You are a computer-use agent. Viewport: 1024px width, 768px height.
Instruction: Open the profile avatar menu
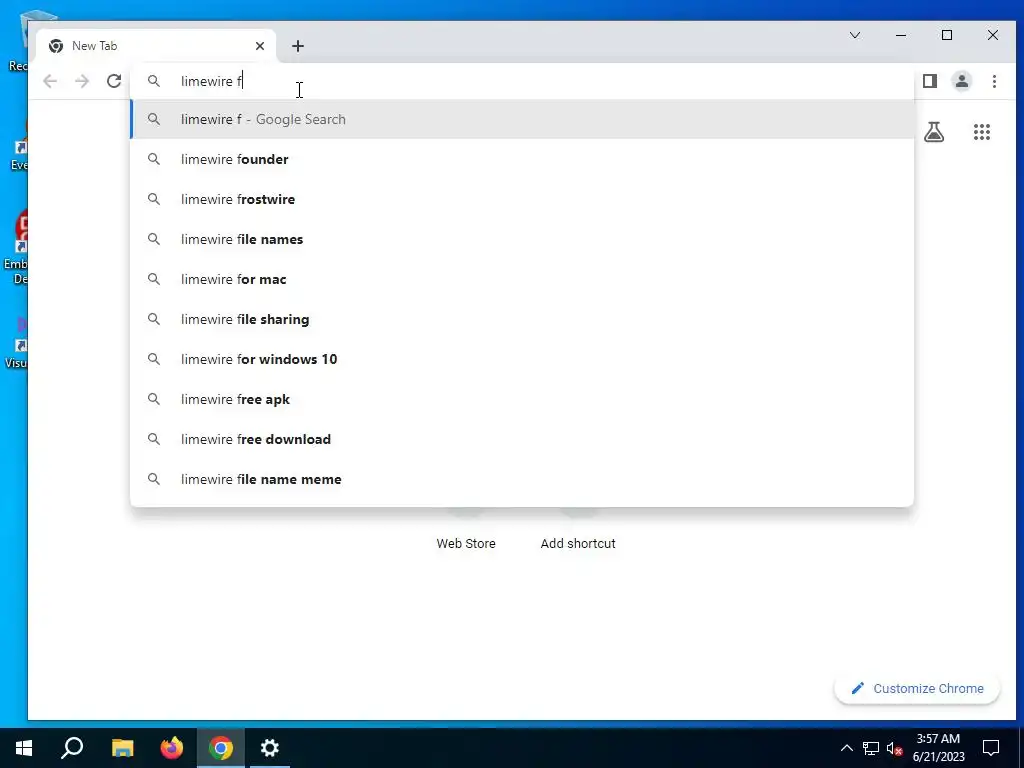[x=962, y=81]
